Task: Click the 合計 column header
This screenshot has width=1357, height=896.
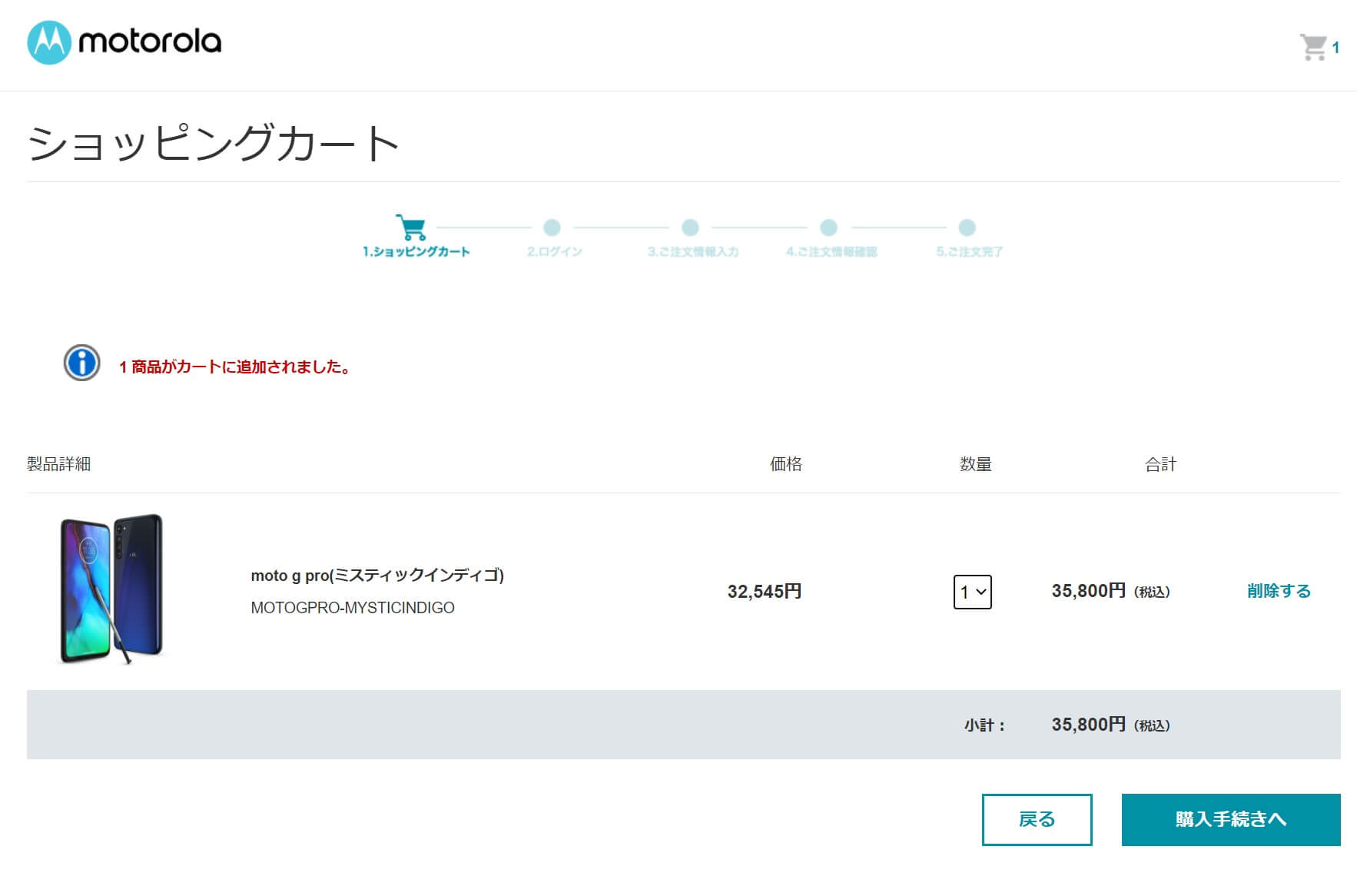Action: coord(1160,463)
